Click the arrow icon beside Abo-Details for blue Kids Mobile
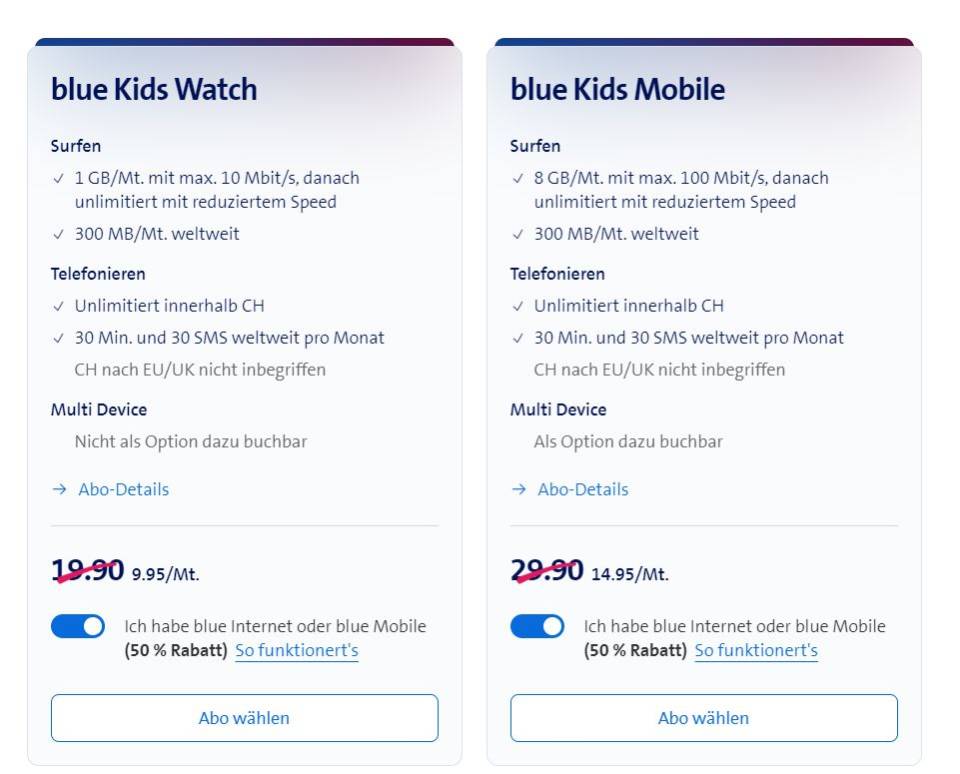 [517, 489]
